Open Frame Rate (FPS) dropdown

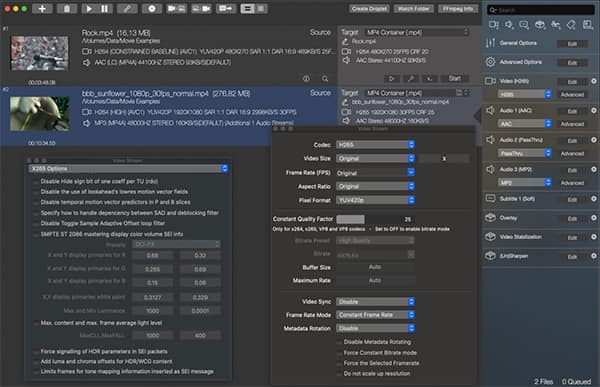(375, 173)
